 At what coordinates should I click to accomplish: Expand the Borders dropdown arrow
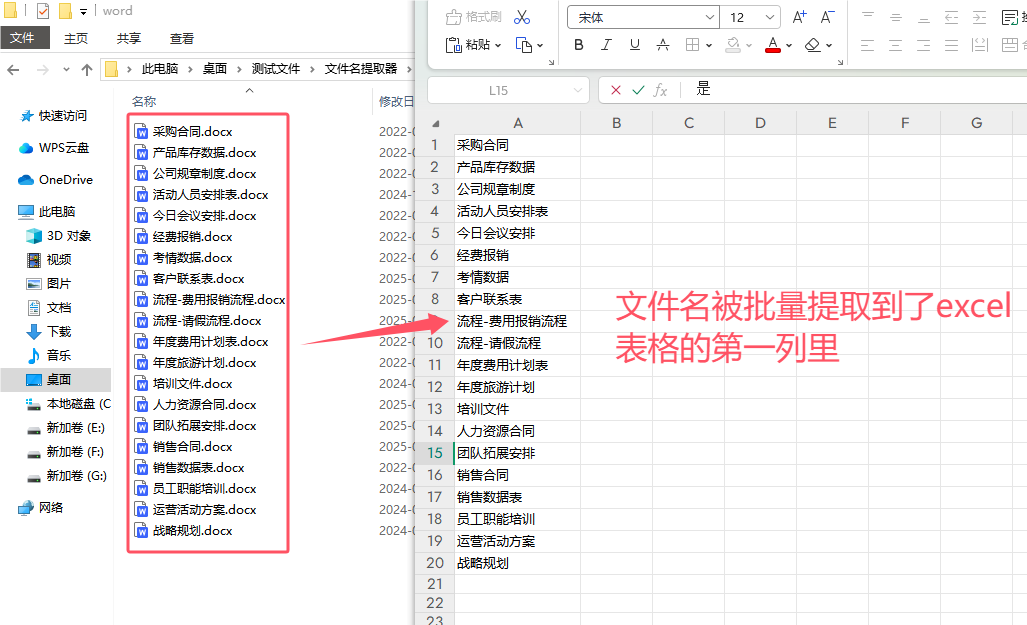709,45
